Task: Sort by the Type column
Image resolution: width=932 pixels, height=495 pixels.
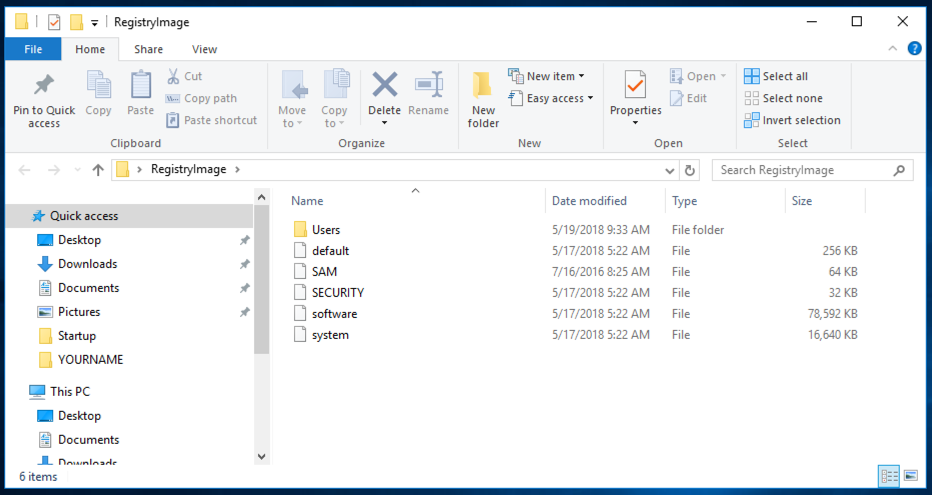Action: 684,201
